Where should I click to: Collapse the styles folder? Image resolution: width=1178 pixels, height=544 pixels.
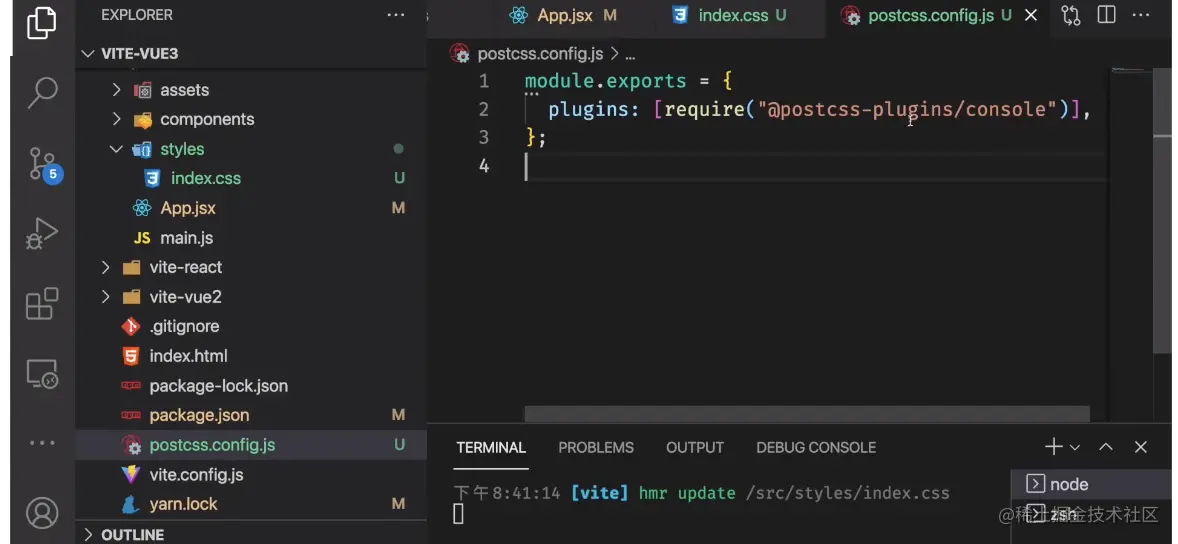pos(116,149)
